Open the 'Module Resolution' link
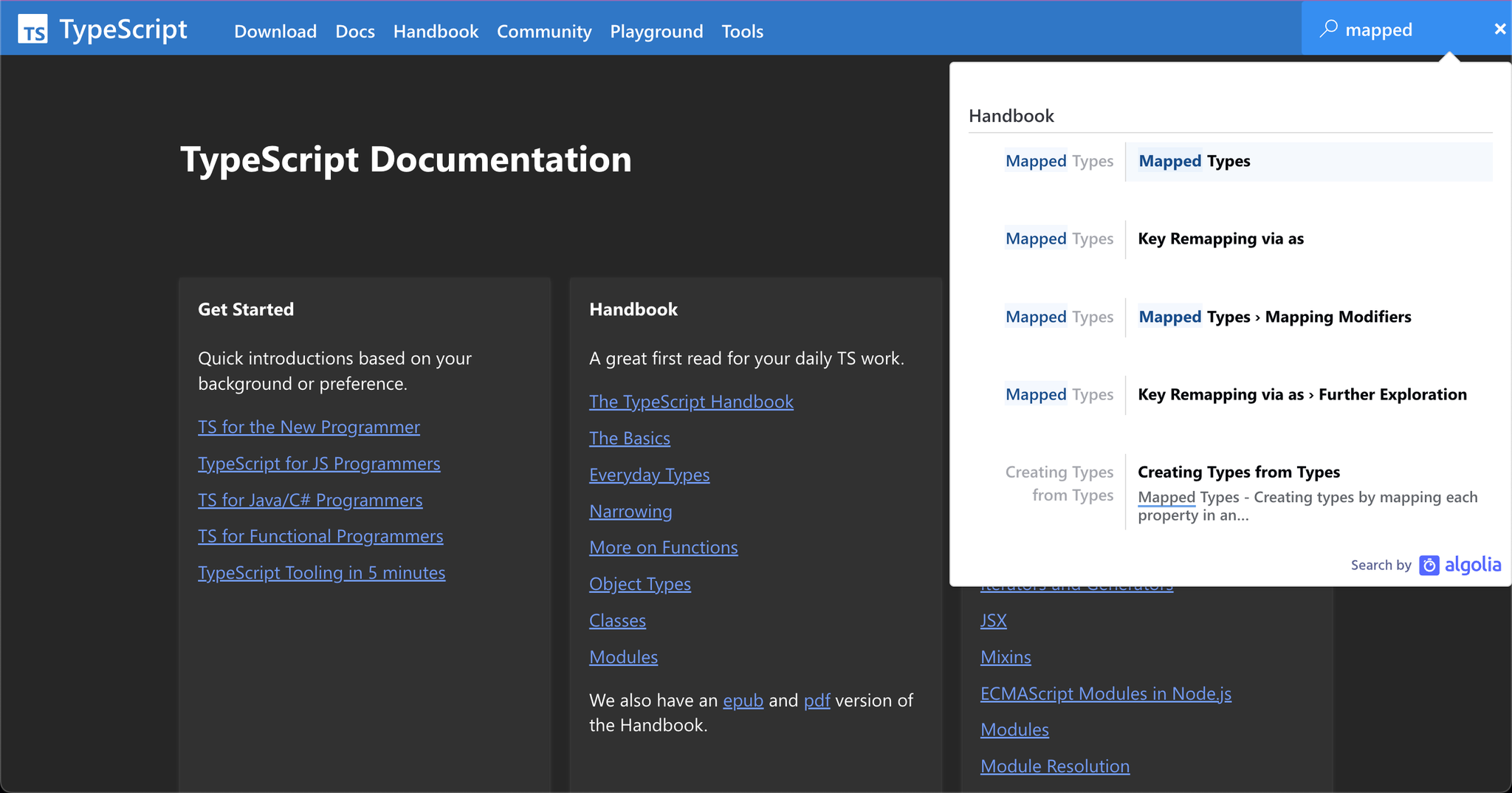The width and height of the screenshot is (1512, 793). (x=1054, y=766)
